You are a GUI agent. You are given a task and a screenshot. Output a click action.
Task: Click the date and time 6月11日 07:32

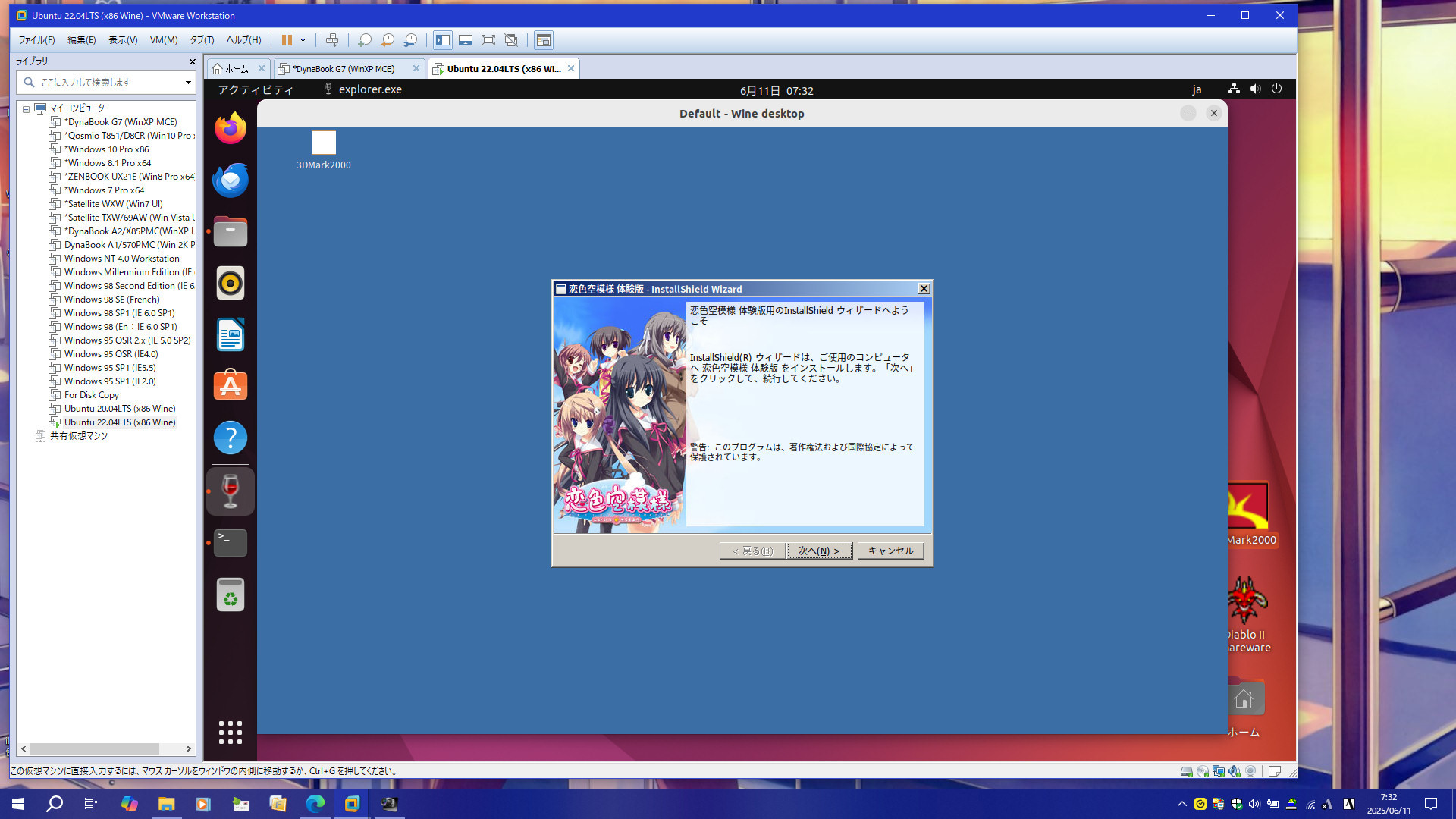(777, 90)
